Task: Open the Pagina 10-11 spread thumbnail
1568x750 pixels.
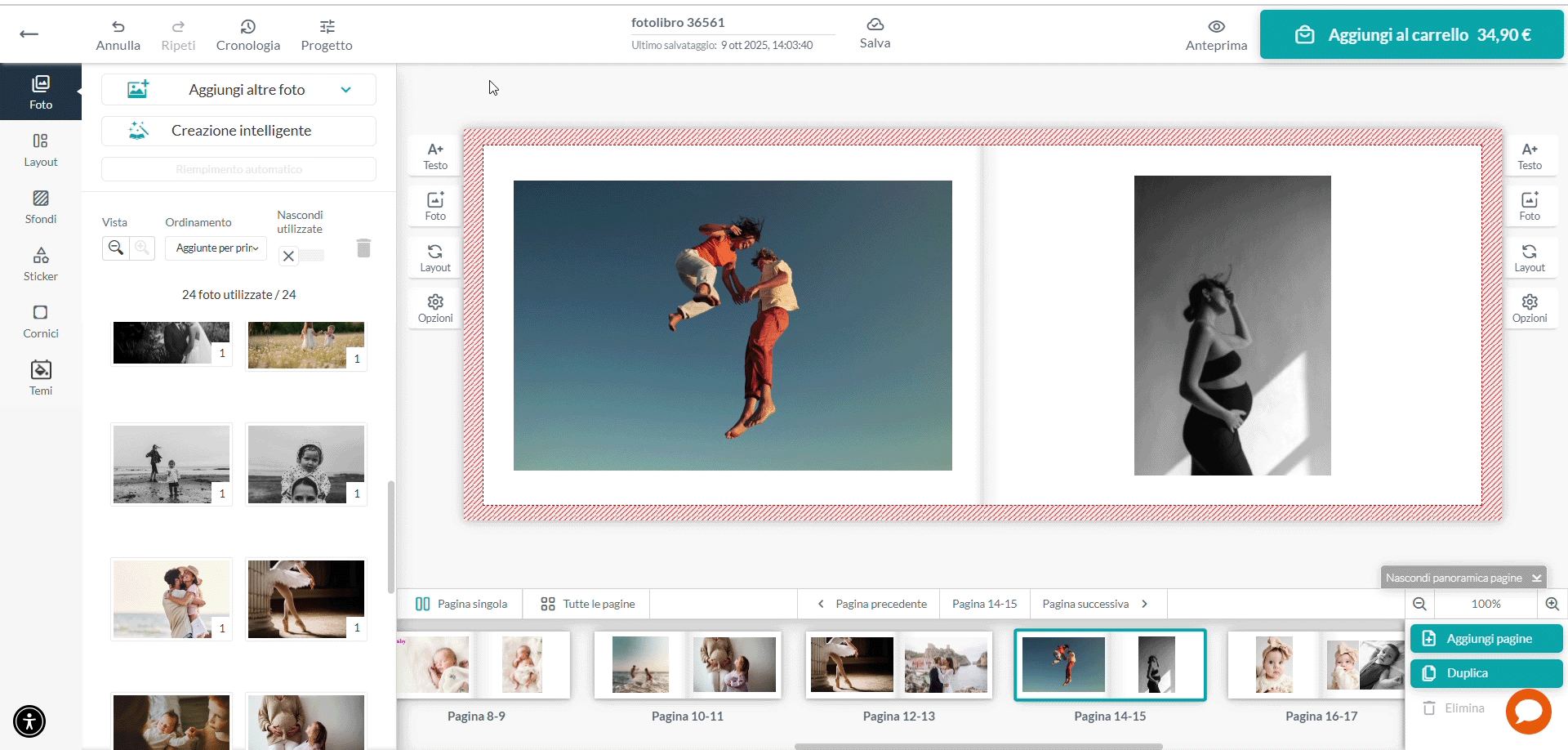Action: [x=688, y=665]
